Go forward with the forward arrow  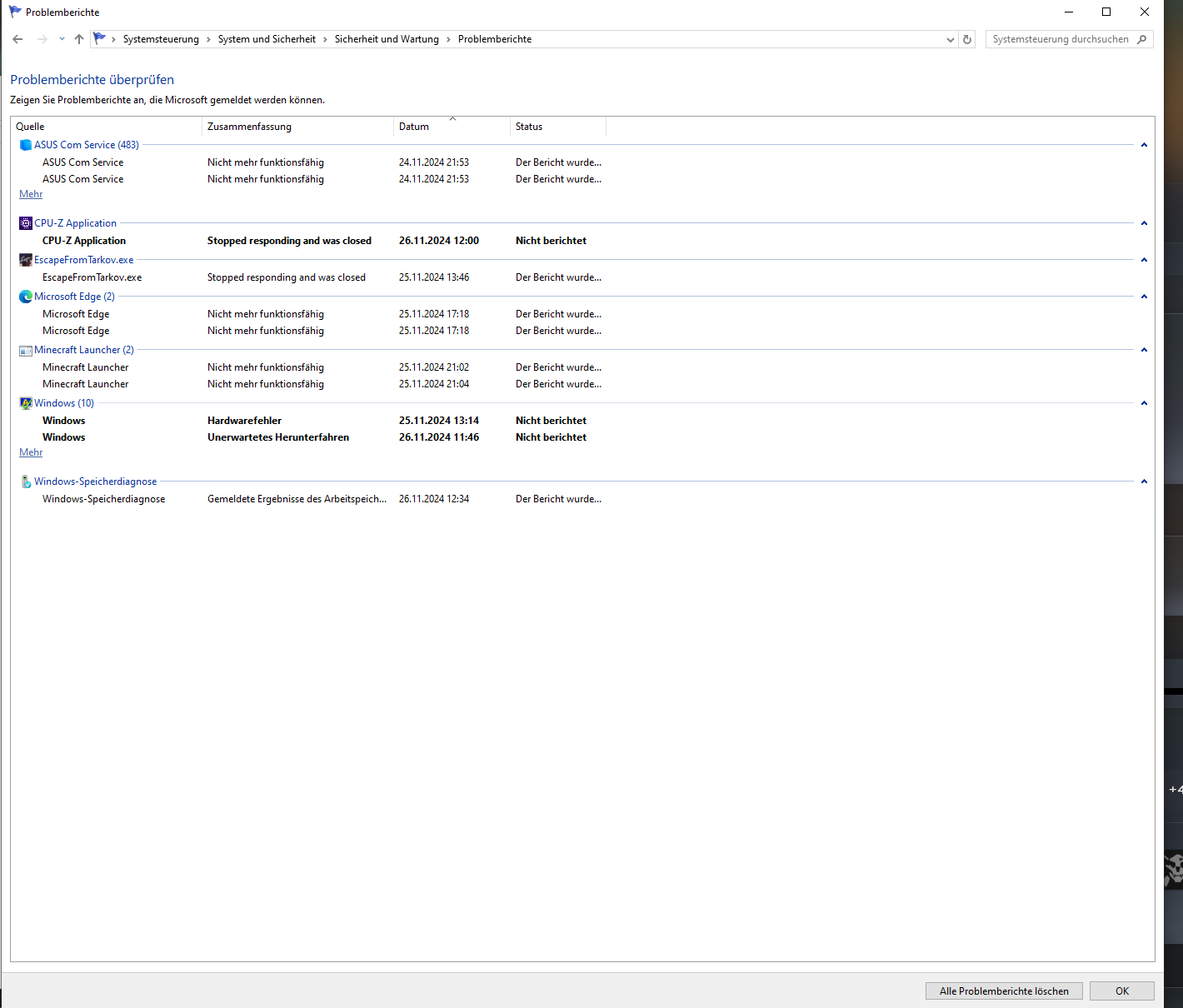[x=42, y=39]
